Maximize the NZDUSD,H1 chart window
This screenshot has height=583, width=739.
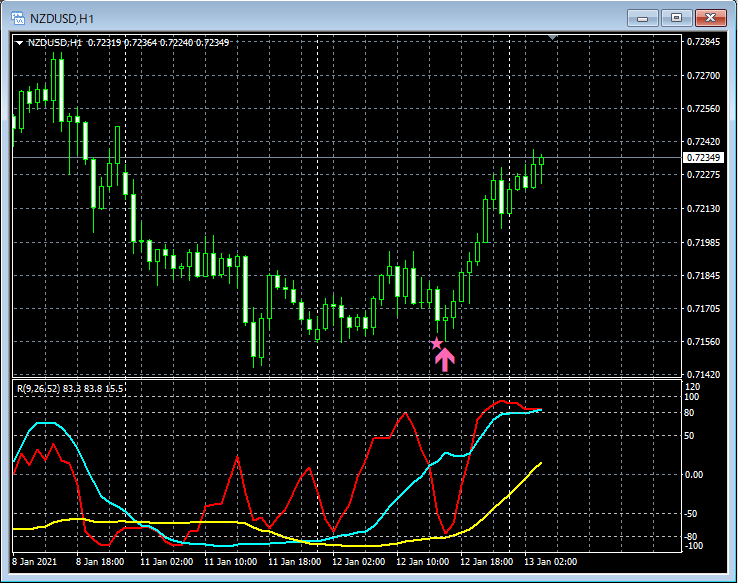pos(676,17)
